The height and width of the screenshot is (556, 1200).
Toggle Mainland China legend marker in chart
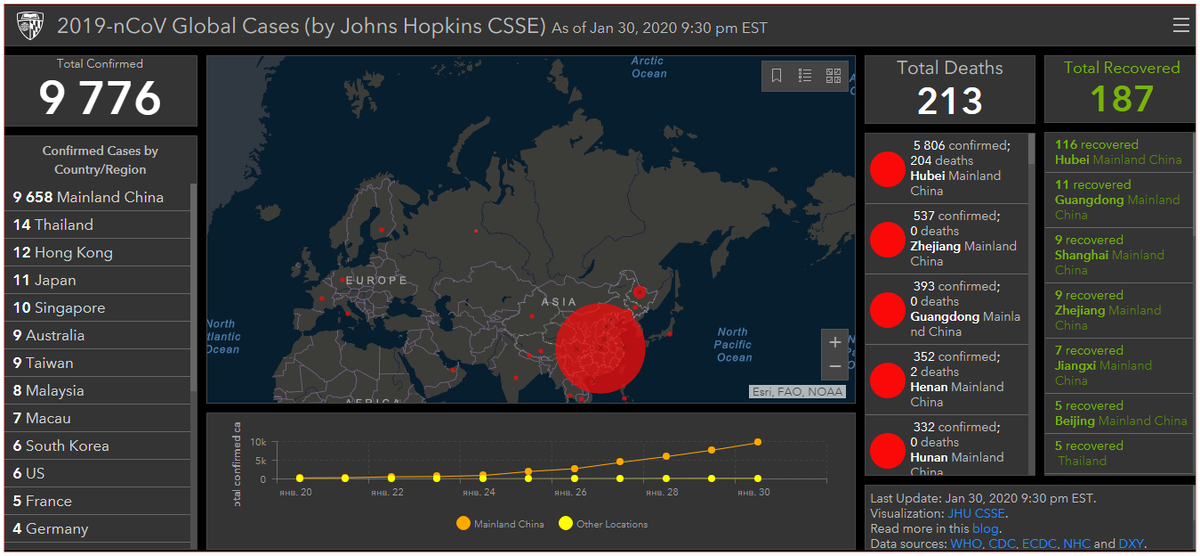(463, 523)
